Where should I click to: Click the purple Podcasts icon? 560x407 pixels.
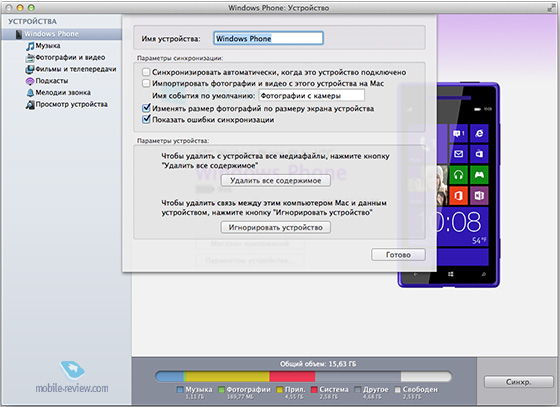click(x=30, y=81)
